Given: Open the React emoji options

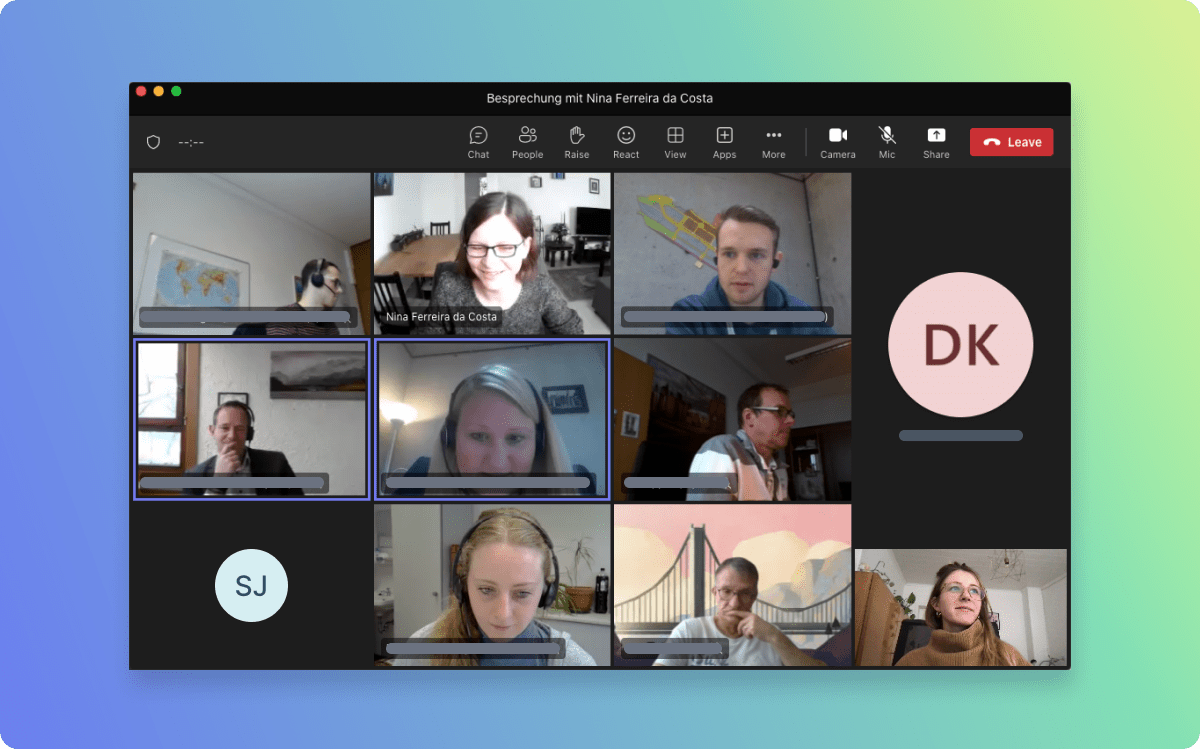Looking at the screenshot, I should [x=626, y=142].
